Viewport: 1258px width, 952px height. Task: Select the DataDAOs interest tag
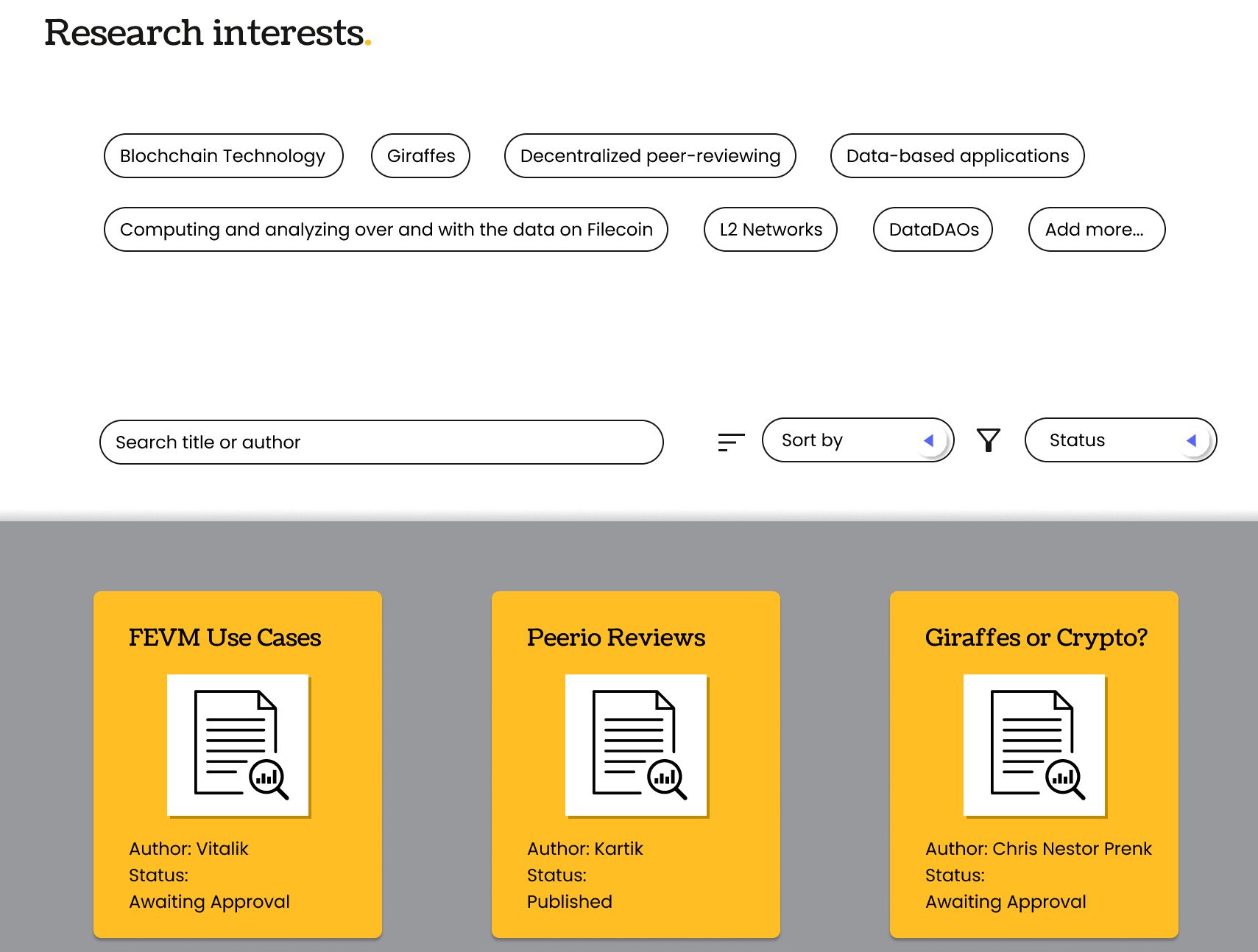pos(933,229)
